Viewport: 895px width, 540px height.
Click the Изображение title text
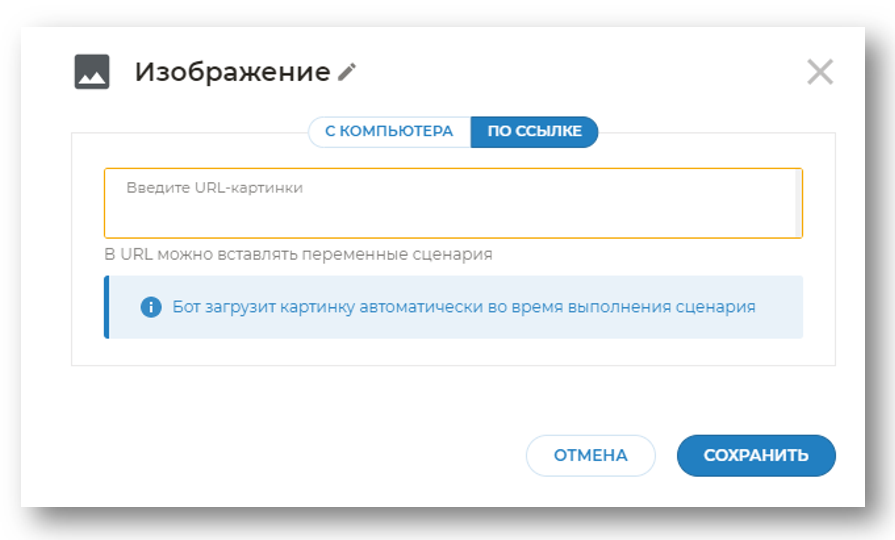(232, 72)
